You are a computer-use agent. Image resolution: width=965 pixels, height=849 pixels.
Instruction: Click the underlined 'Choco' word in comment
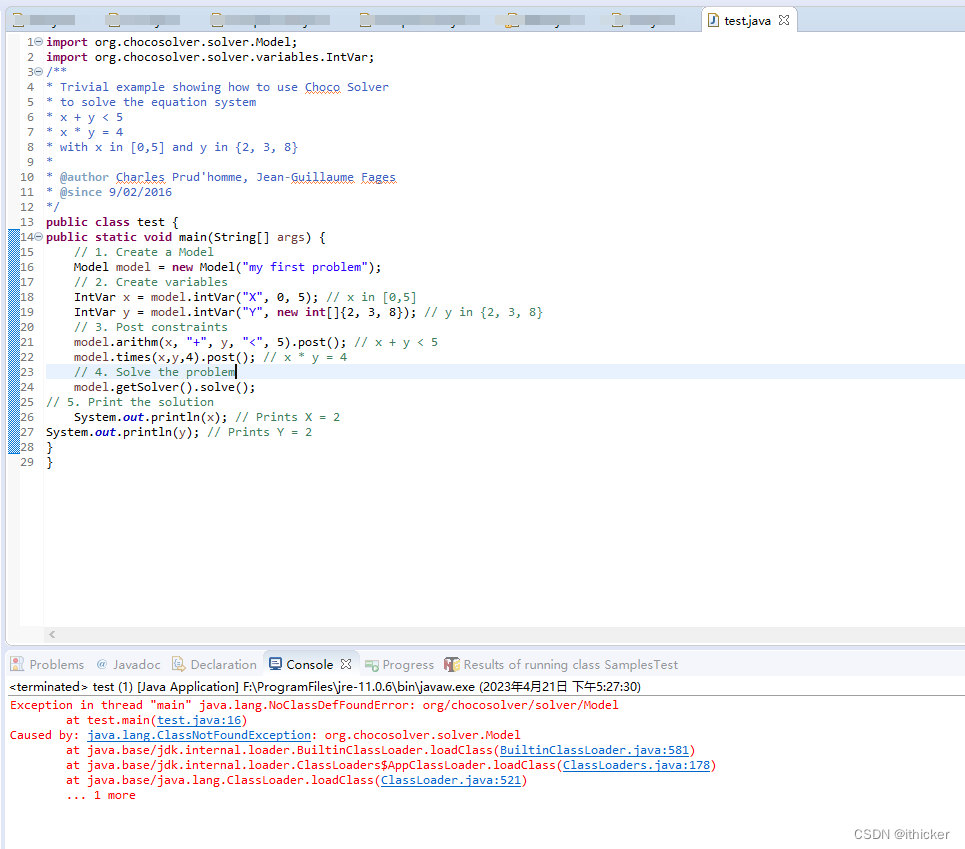[x=322, y=87]
